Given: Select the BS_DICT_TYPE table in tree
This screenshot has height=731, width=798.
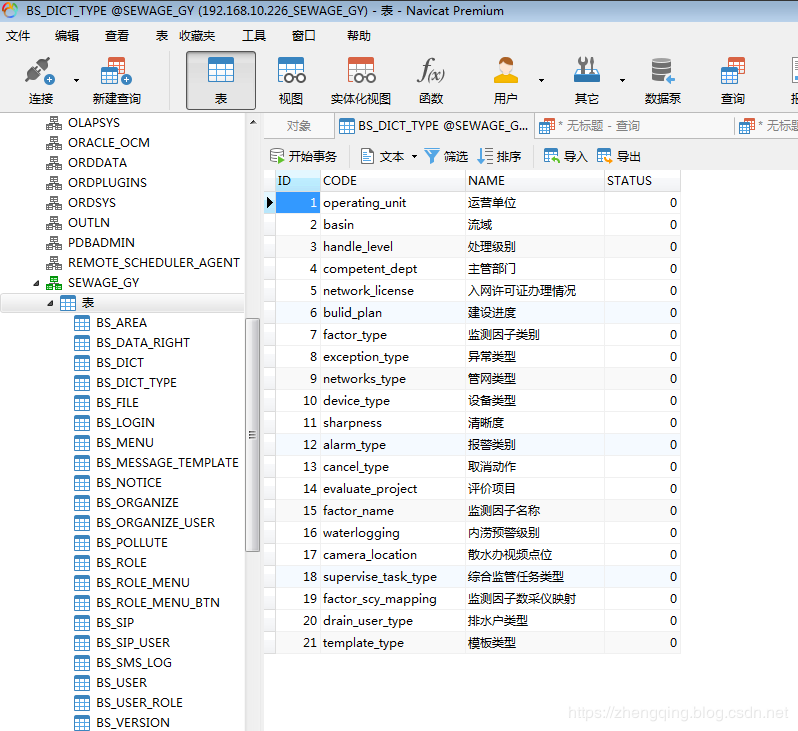Looking at the screenshot, I should [136, 382].
